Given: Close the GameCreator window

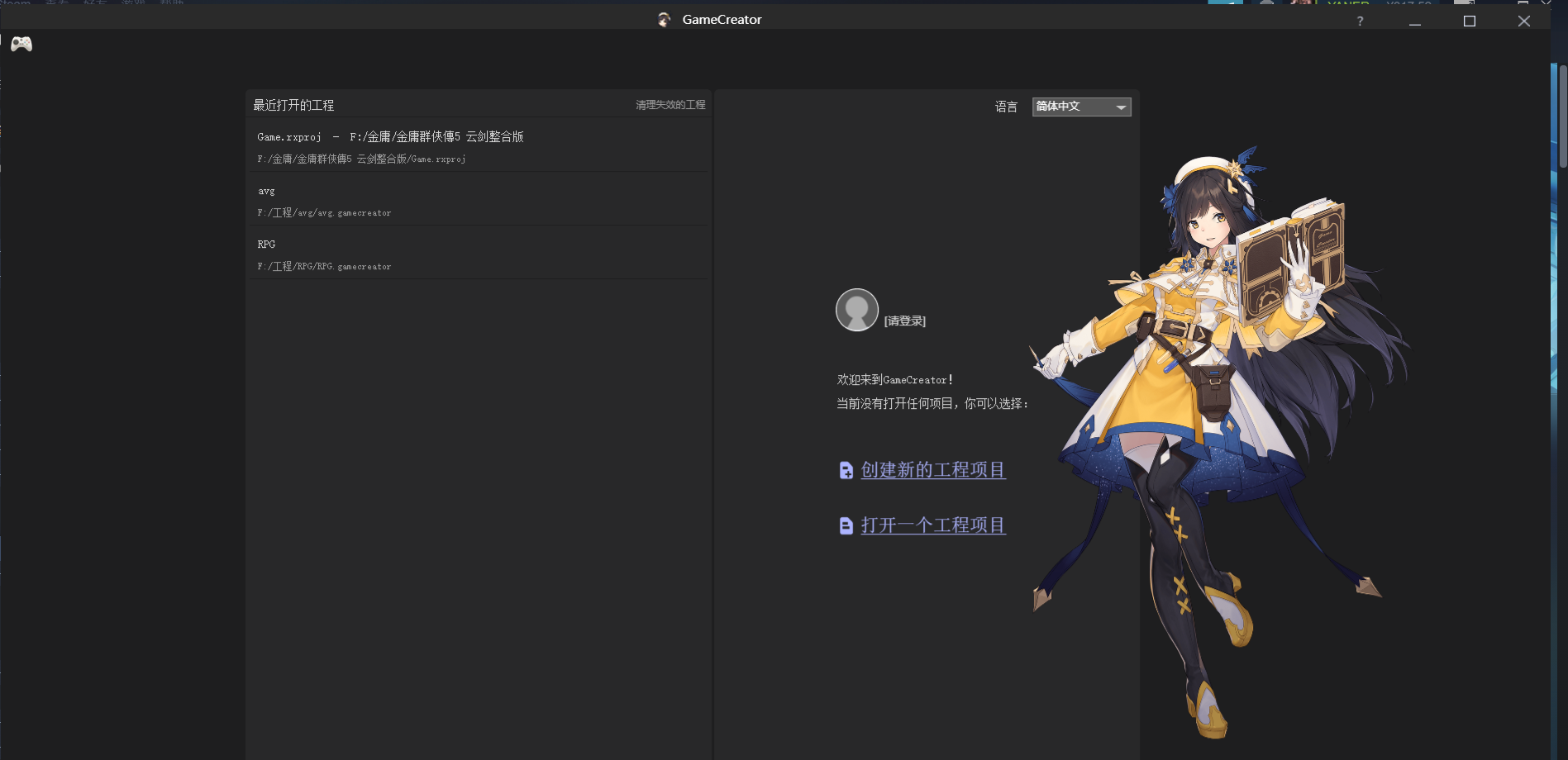Looking at the screenshot, I should click(x=1524, y=21).
